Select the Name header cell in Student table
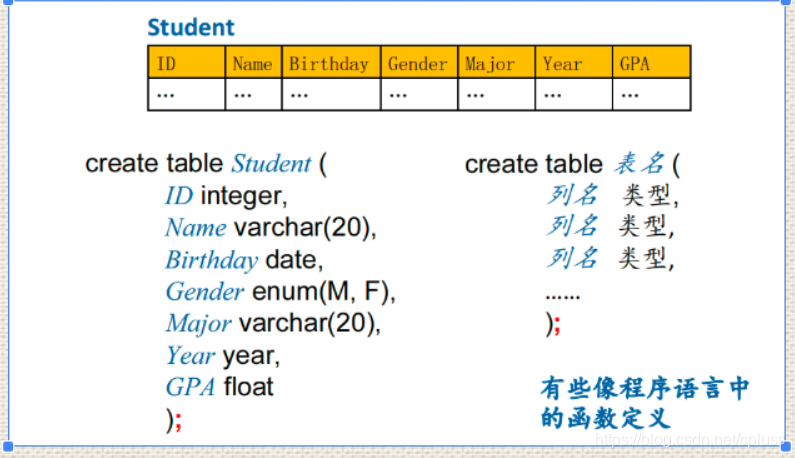The image size is (795, 458). point(254,62)
